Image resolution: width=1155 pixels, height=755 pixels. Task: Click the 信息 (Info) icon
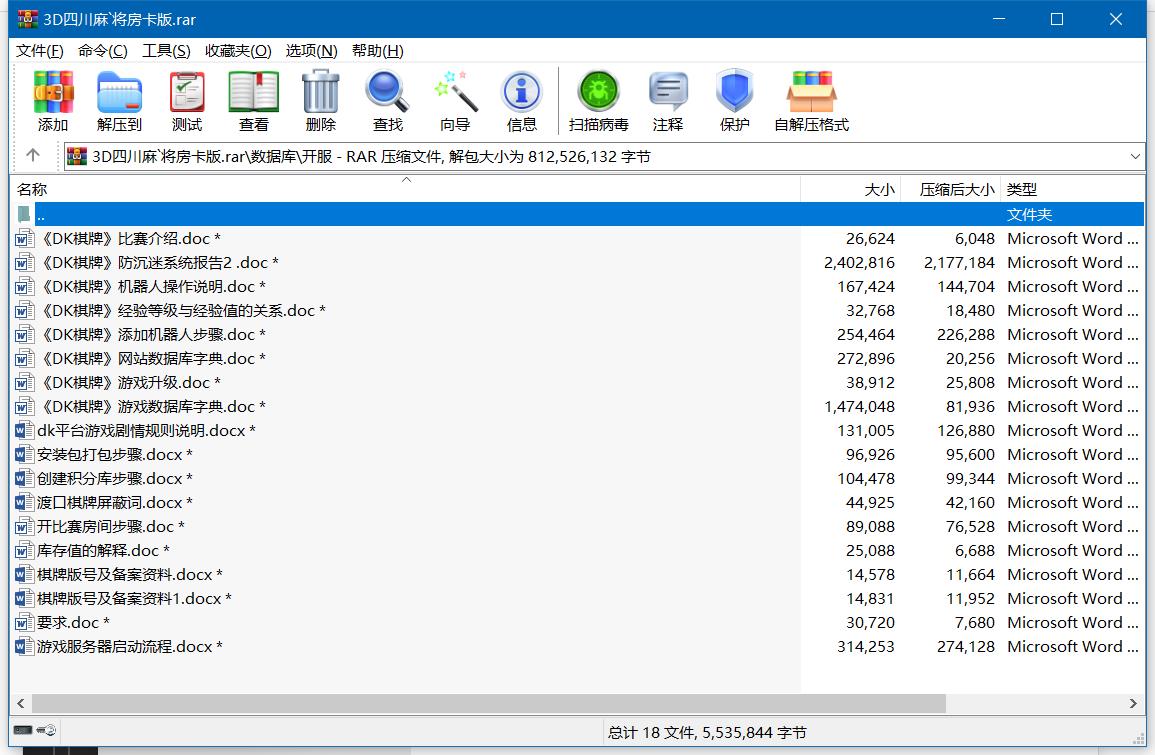(x=520, y=100)
